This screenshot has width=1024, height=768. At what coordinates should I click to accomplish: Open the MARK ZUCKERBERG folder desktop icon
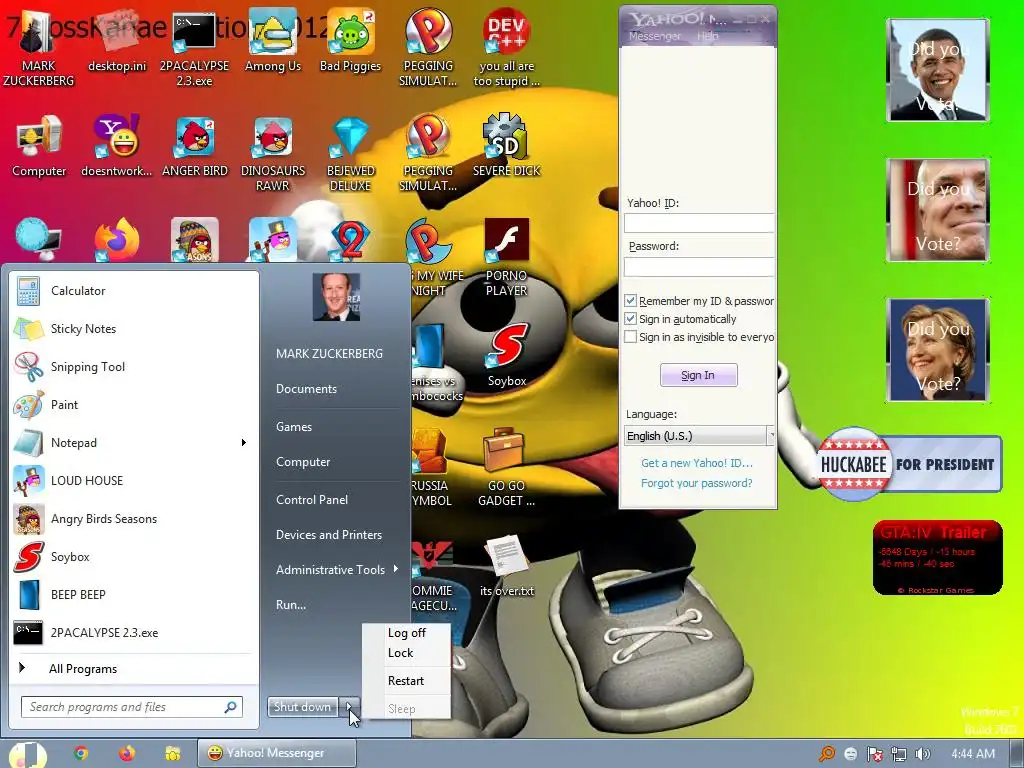(38, 47)
